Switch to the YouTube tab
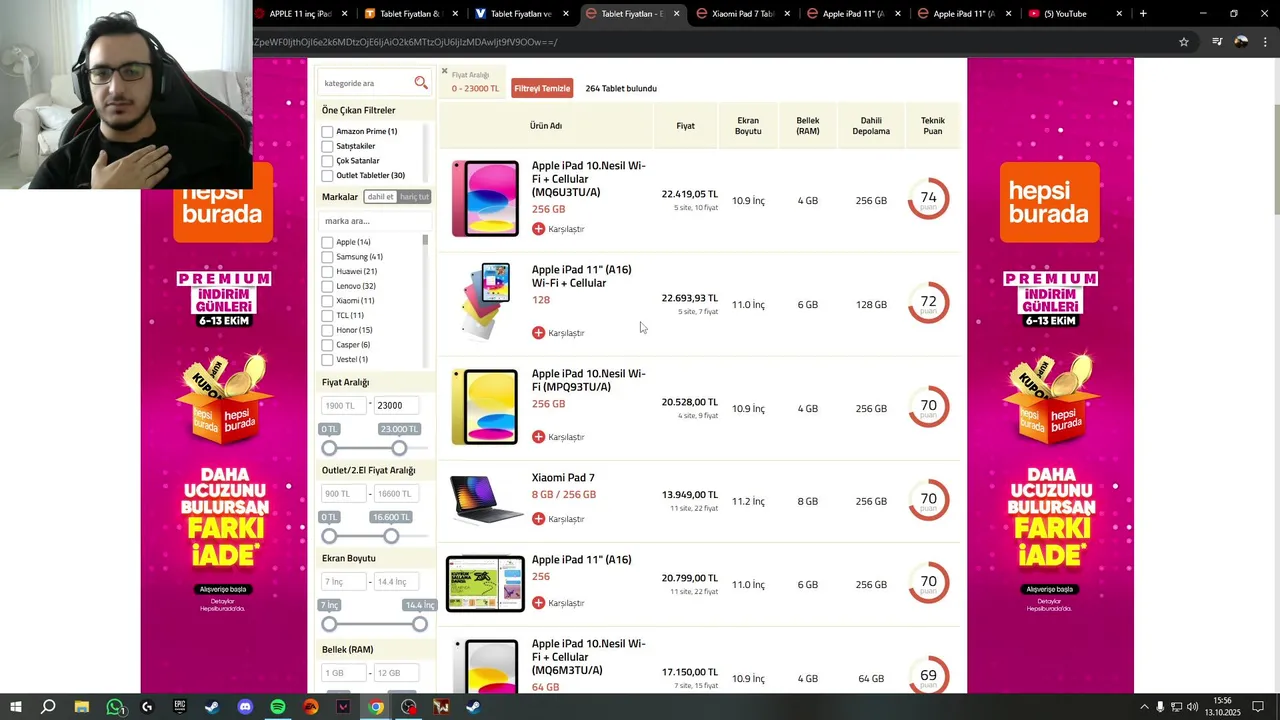 pos(1076,14)
